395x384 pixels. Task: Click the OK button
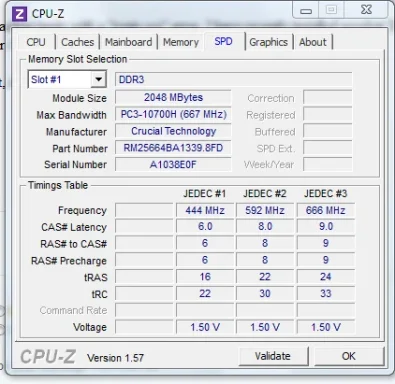pyautogui.click(x=349, y=356)
